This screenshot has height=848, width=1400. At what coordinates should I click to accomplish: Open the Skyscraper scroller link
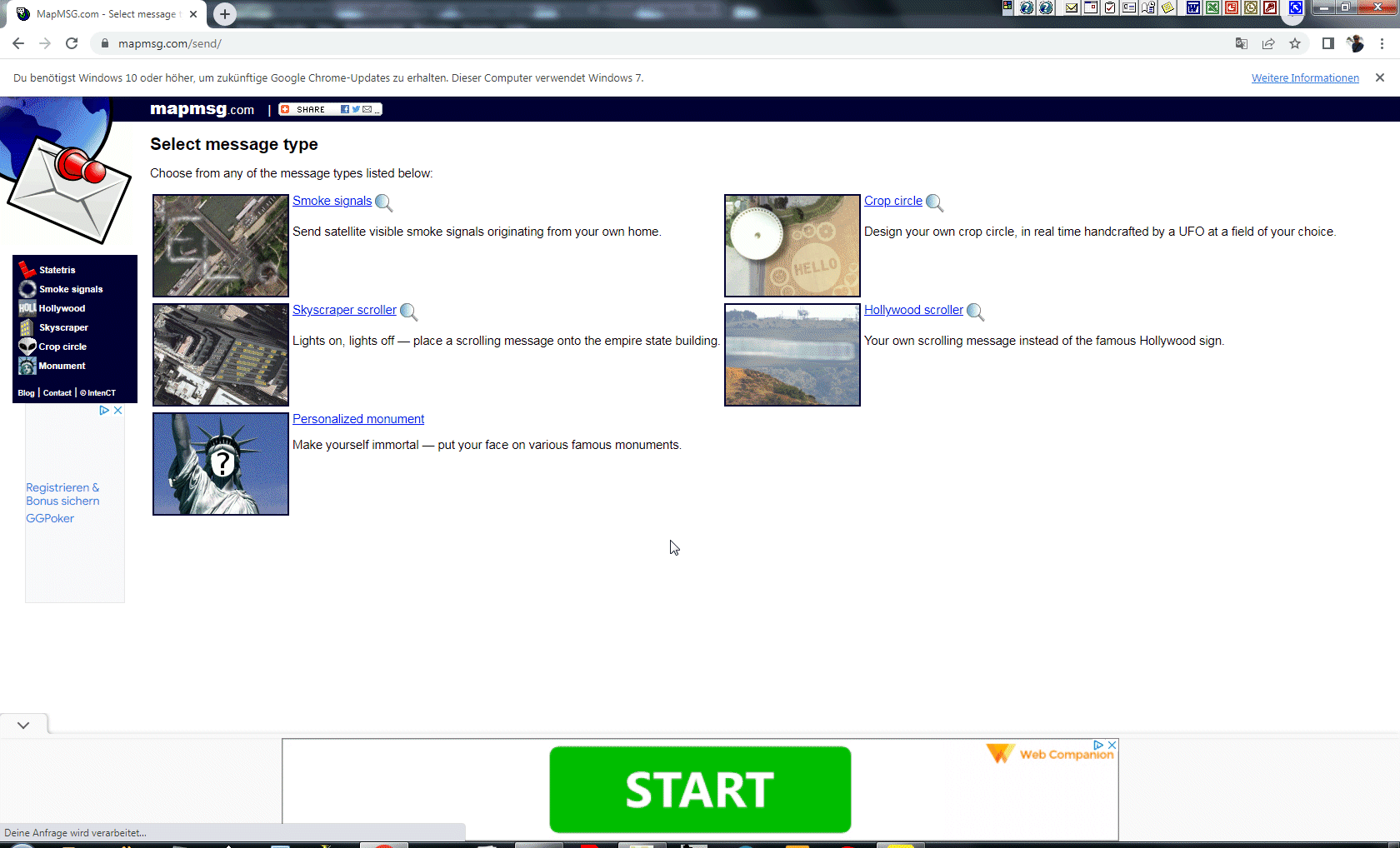(344, 310)
